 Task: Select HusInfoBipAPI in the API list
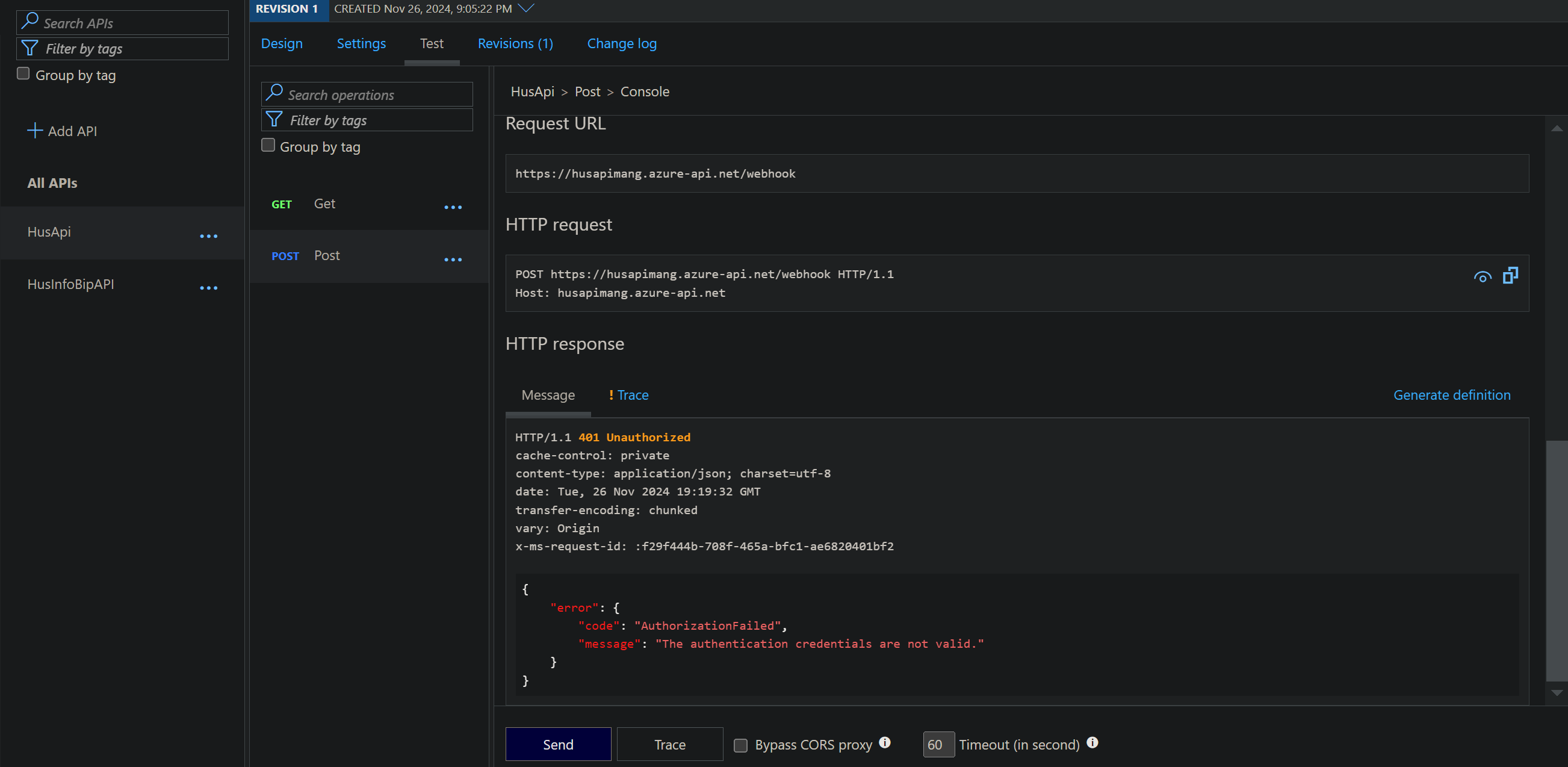122,284
